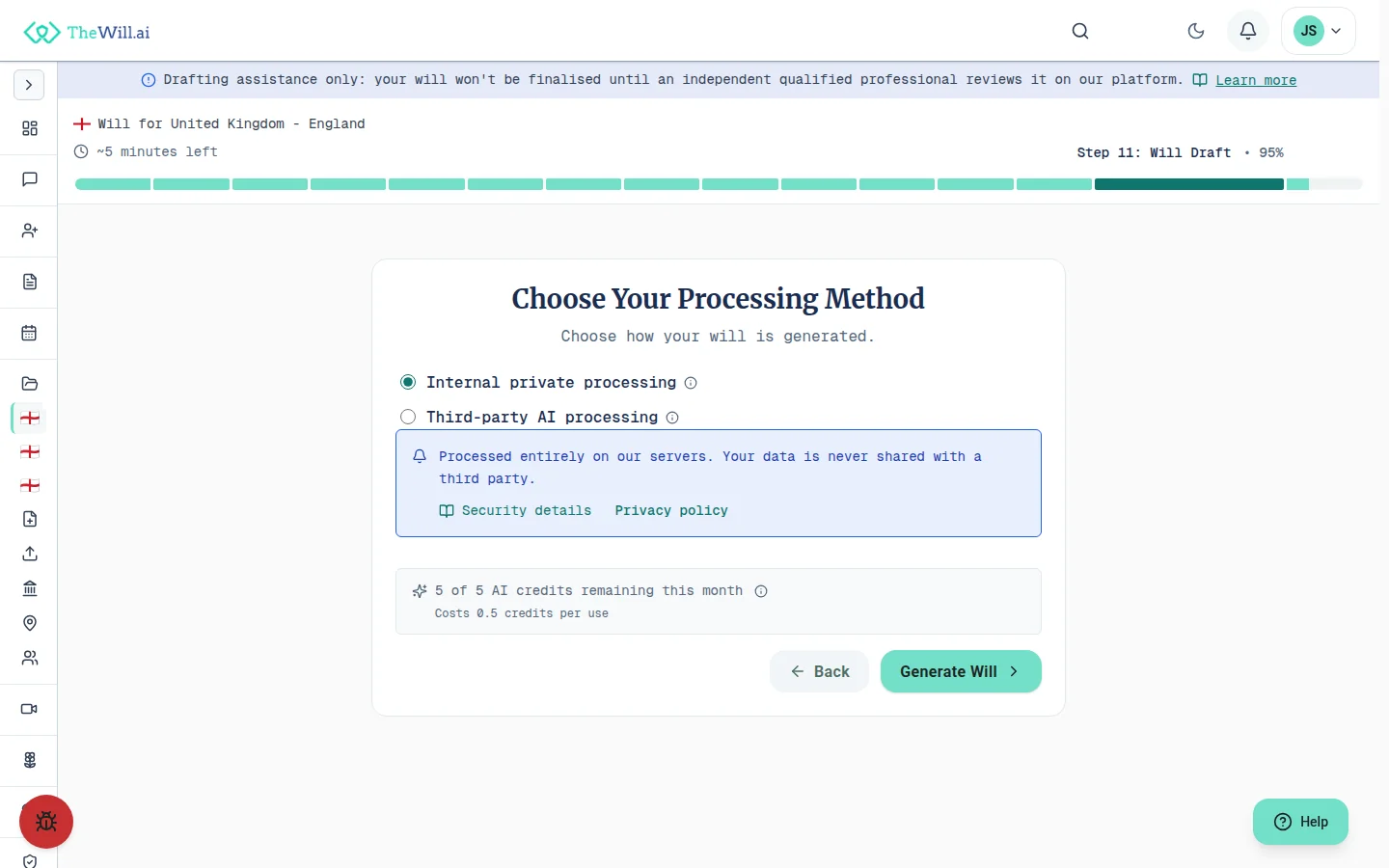
Task: Click the TheWill.ai logo
Action: pos(87,32)
